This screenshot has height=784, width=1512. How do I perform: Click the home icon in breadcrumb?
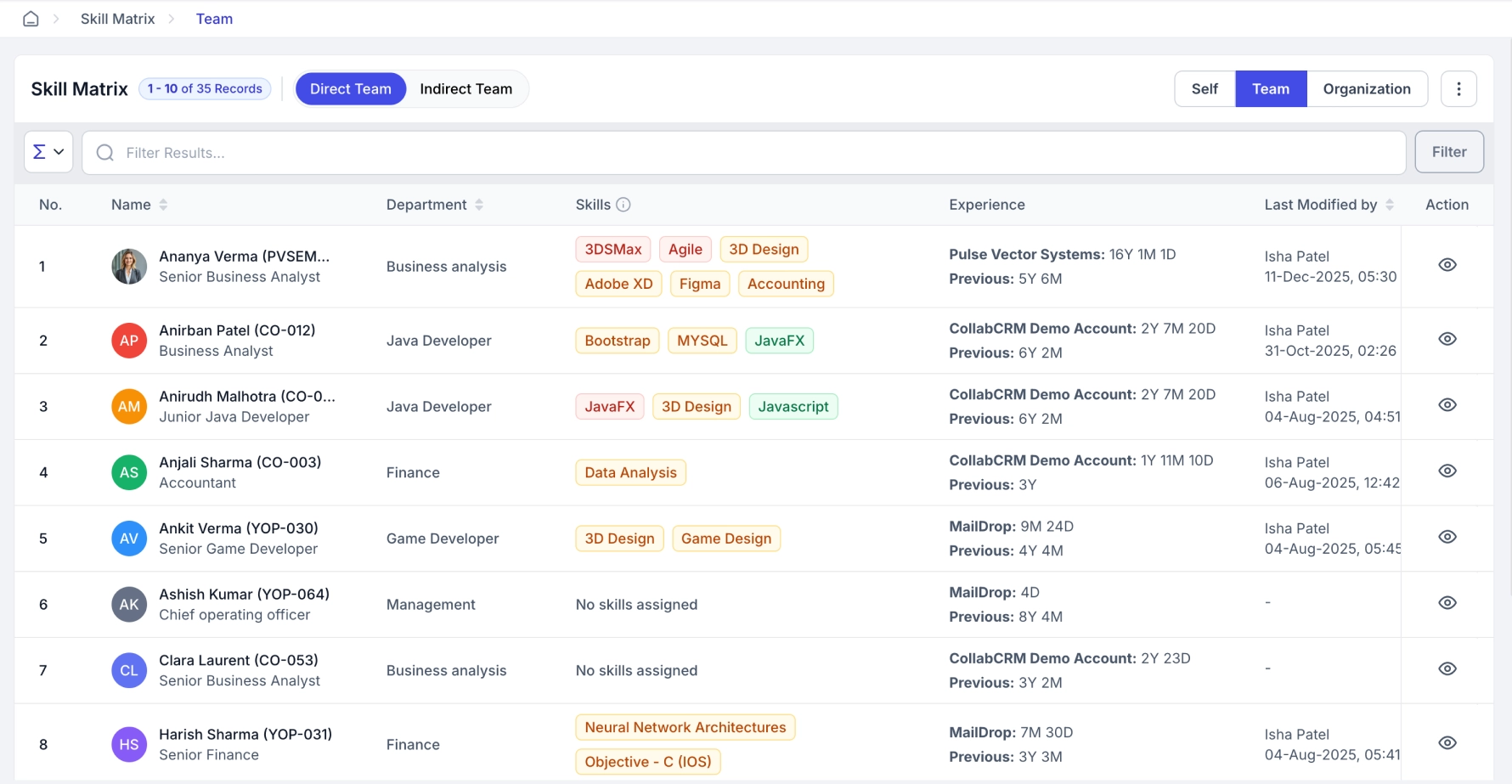point(31,19)
